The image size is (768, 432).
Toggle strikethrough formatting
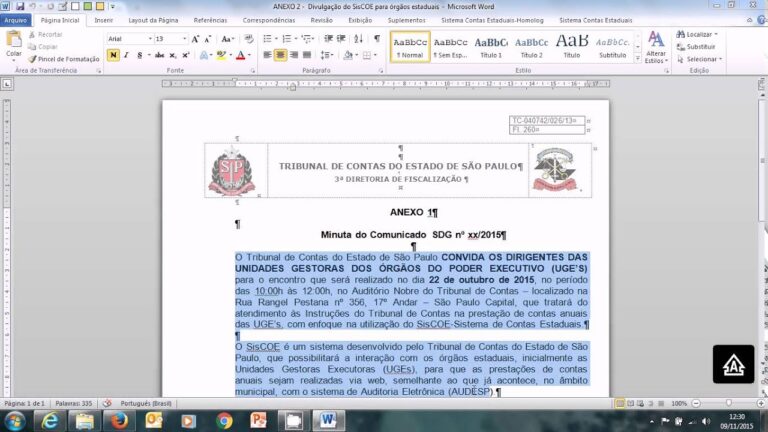point(159,55)
